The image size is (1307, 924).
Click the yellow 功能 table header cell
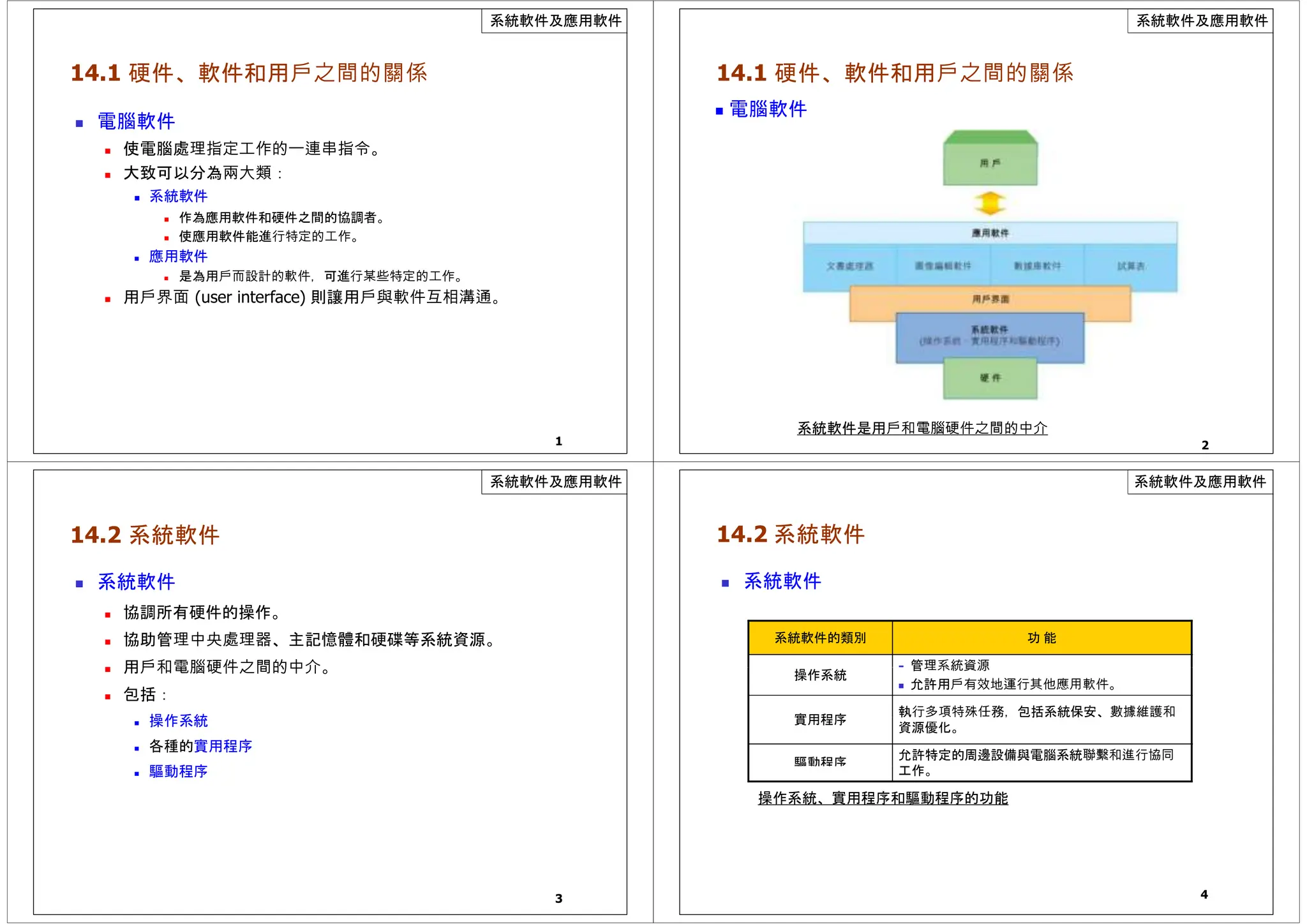1042,637
